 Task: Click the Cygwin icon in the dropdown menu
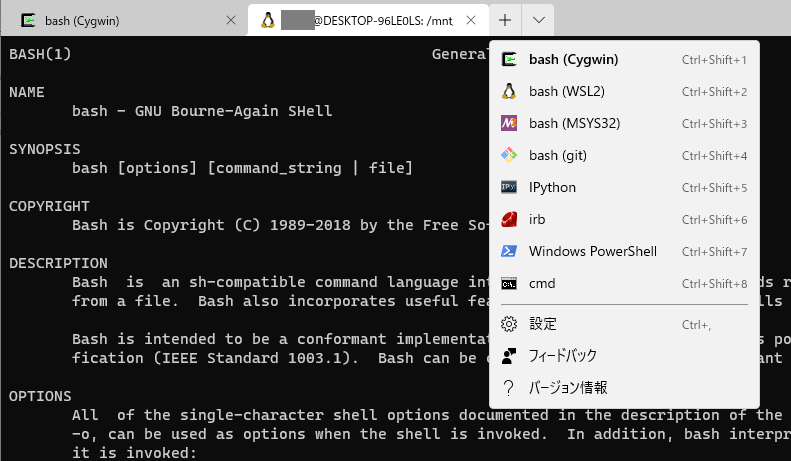pos(509,60)
